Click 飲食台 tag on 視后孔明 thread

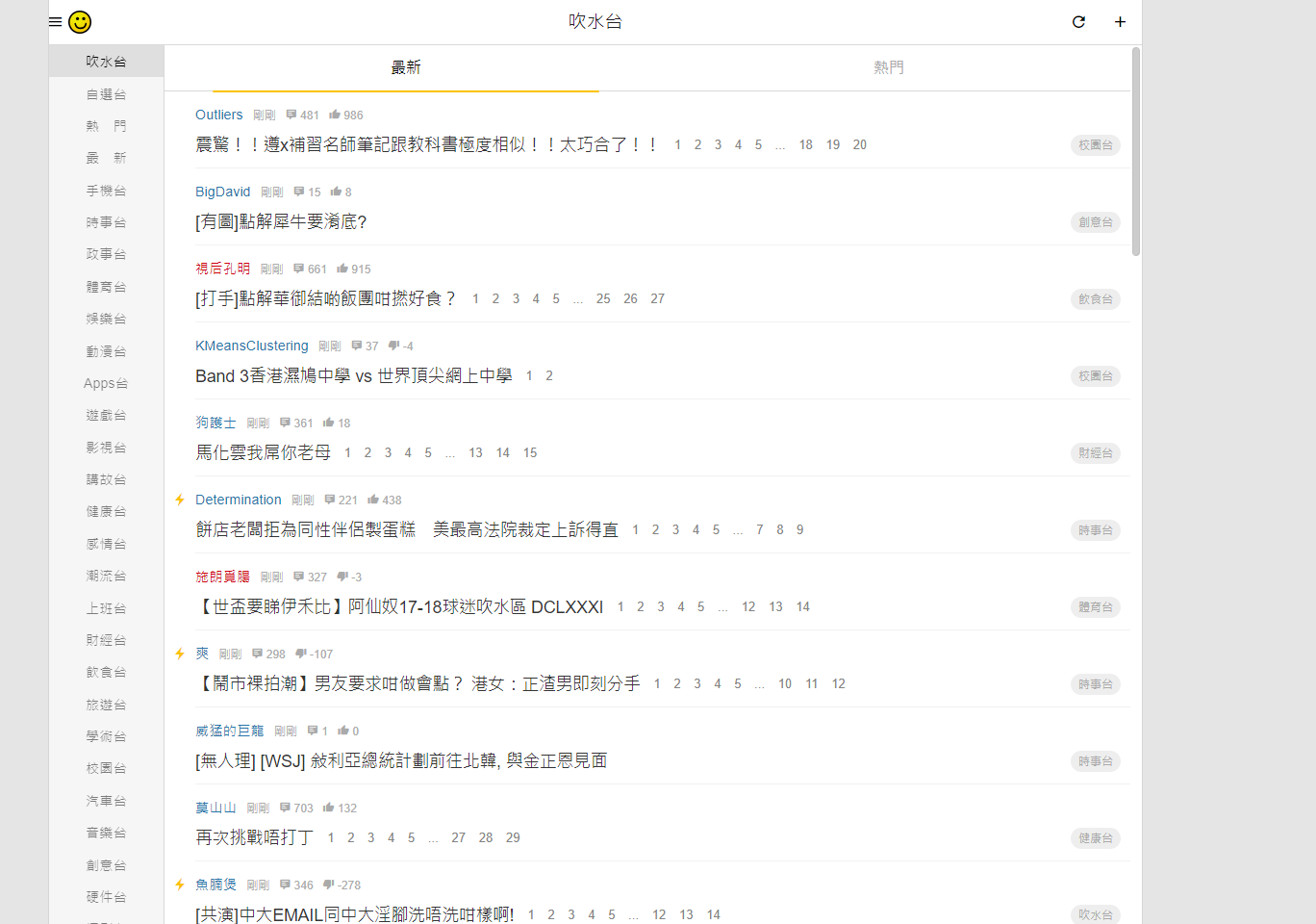(x=1096, y=299)
